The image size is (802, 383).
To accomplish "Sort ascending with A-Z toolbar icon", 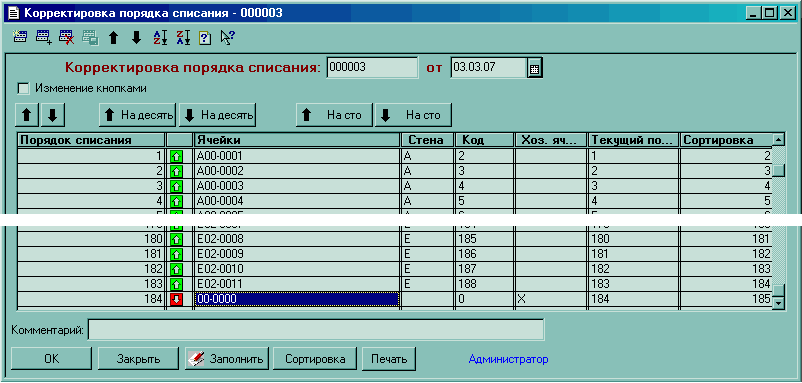I will coord(160,38).
